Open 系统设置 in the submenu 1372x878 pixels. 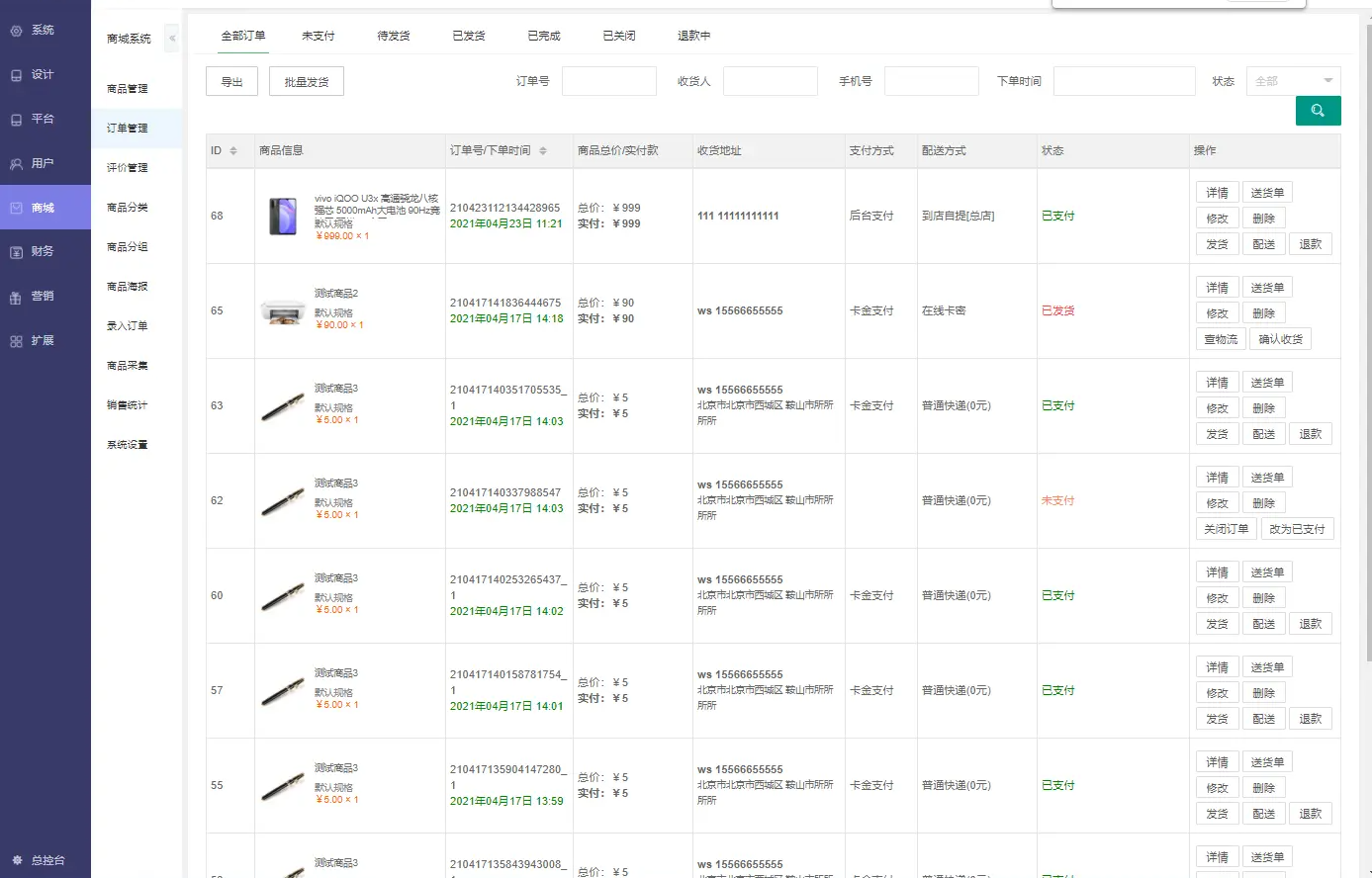[x=128, y=445]
